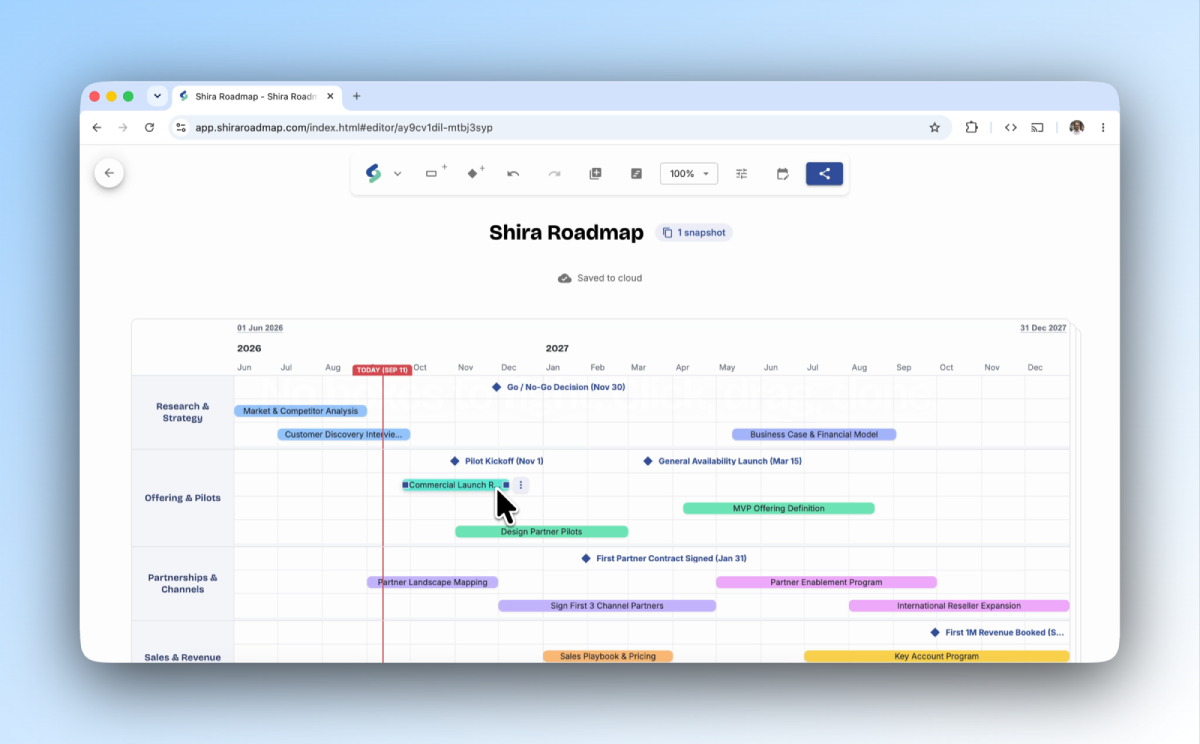
Task: Click the cast media icon in Chrome
Action: pos(1038,127)
